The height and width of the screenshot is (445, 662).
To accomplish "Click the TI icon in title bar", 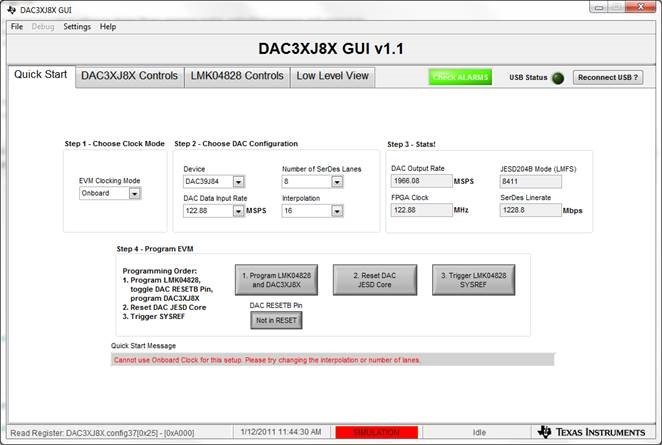I will click(11, 10).
